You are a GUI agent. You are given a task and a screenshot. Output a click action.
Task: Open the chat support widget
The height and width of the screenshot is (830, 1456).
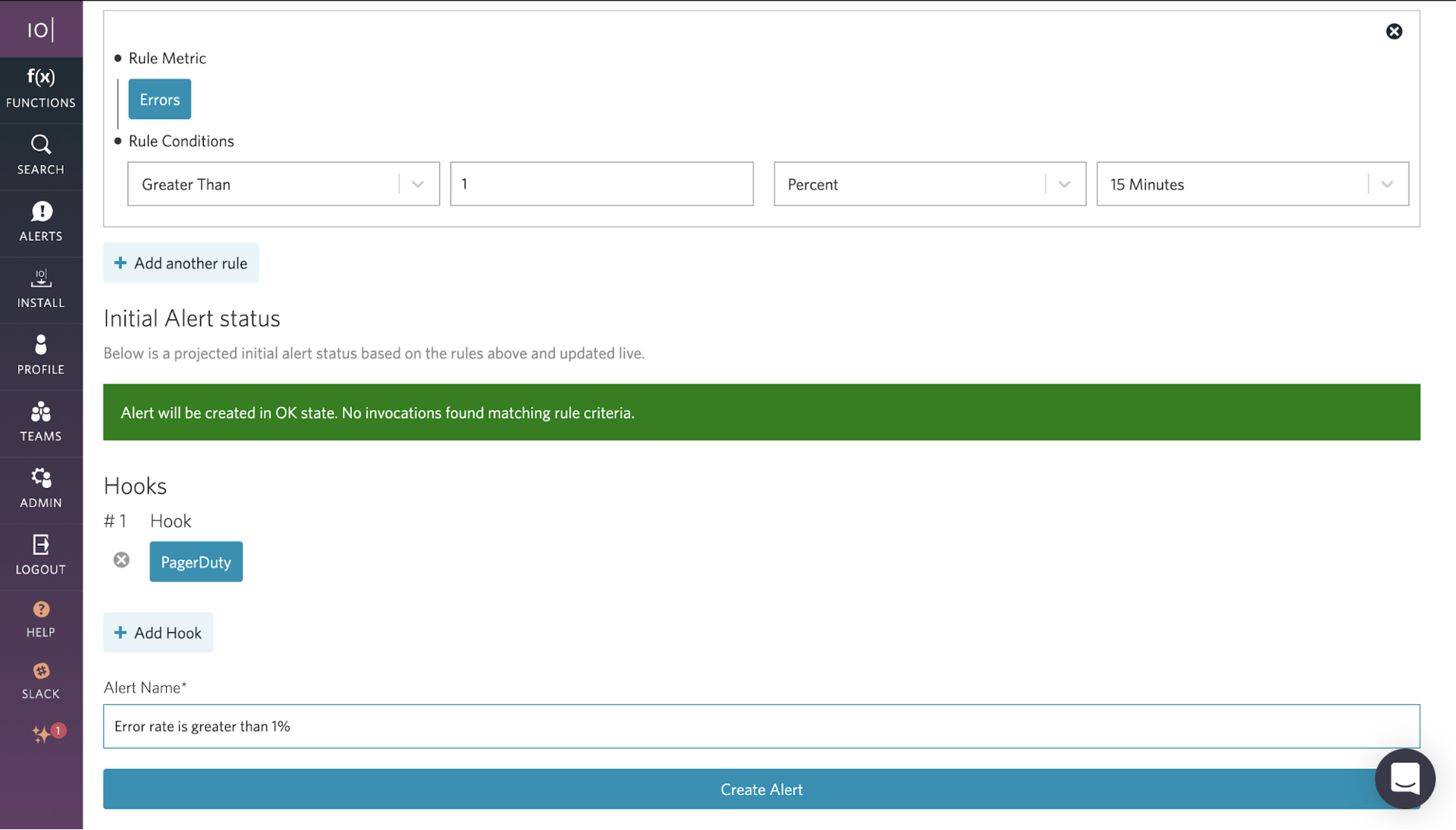tap(1404, 778)
